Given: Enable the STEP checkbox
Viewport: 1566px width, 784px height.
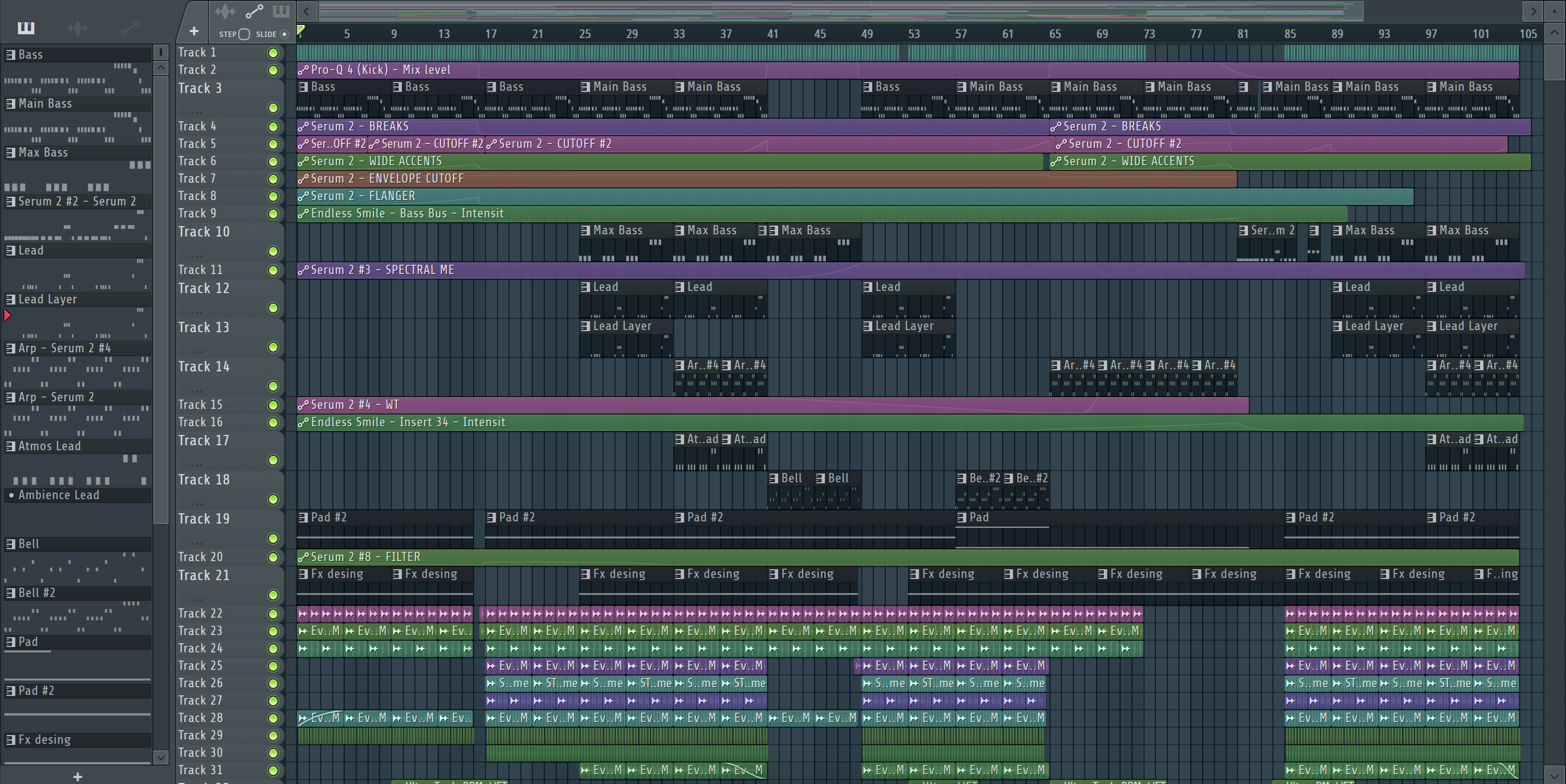Looking at the screenshot, I should [x=244, y=34].
